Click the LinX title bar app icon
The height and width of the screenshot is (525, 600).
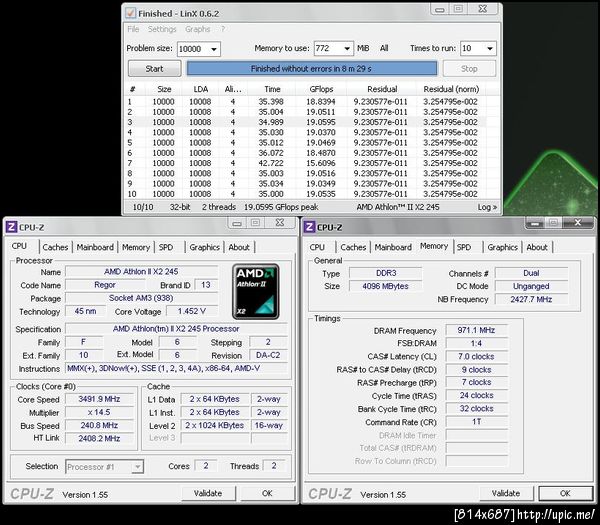pyautogui.click(x=130, y=13)
